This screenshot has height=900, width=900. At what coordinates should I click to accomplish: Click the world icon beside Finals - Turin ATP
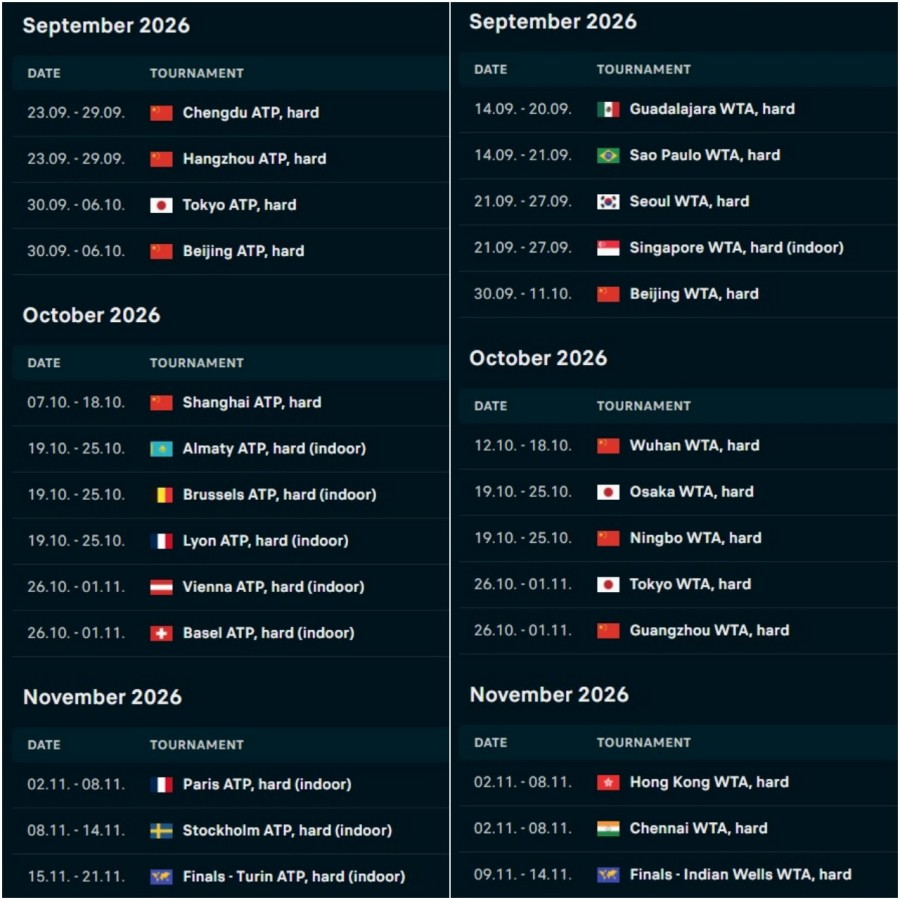coord(161,876)
